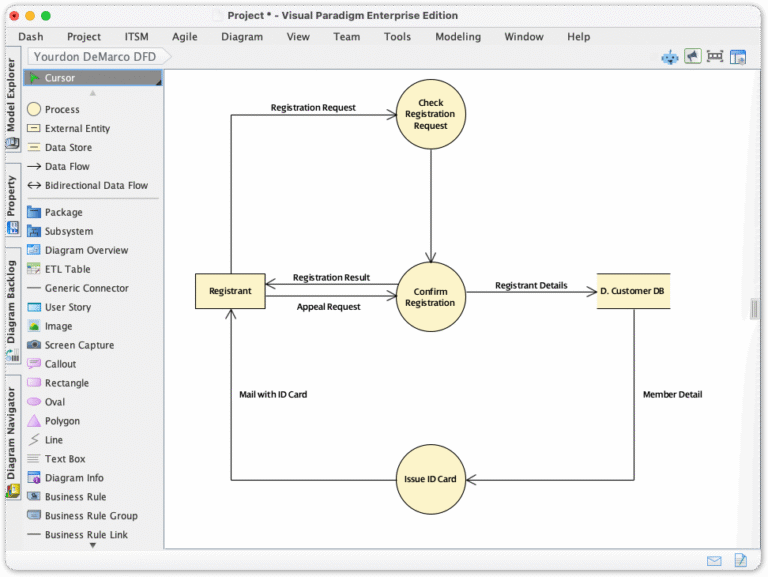Click the Mail with ID Card label
The width and height of the screenshot is (768, 577).
click(273, 394)
